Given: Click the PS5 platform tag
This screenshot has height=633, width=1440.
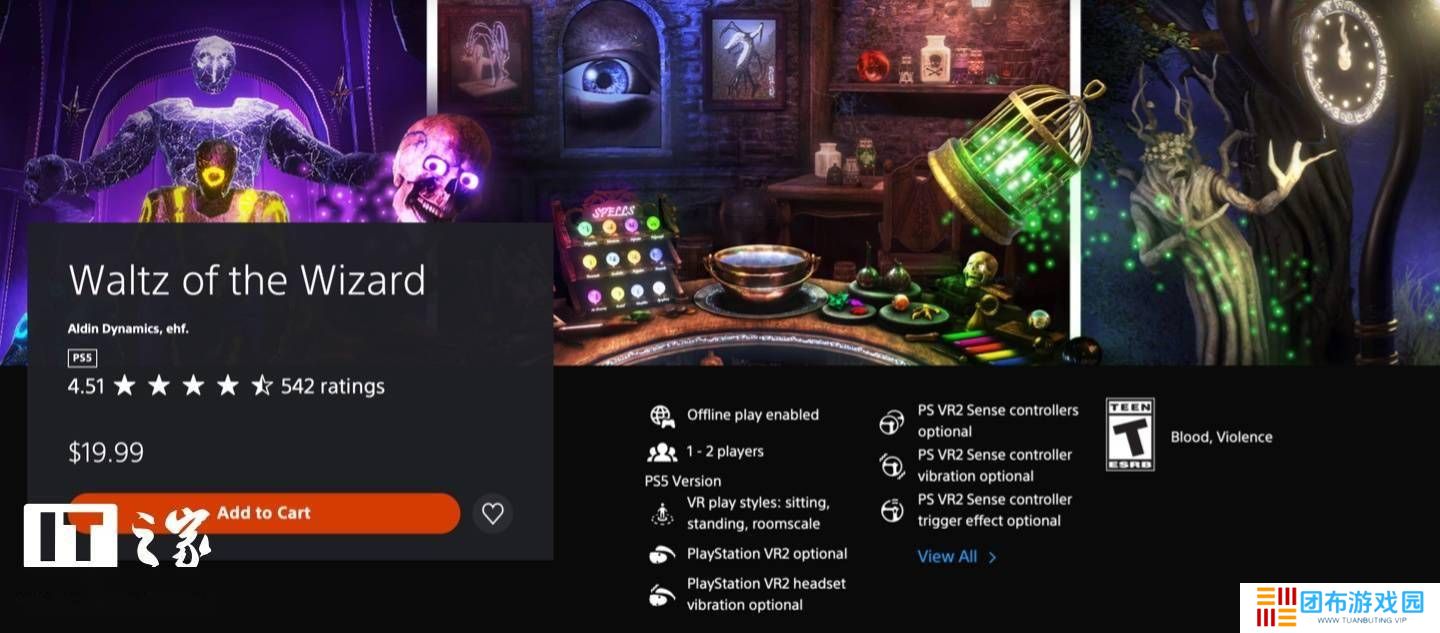Looking at the screenshot, I should click(x=82, y=358).
